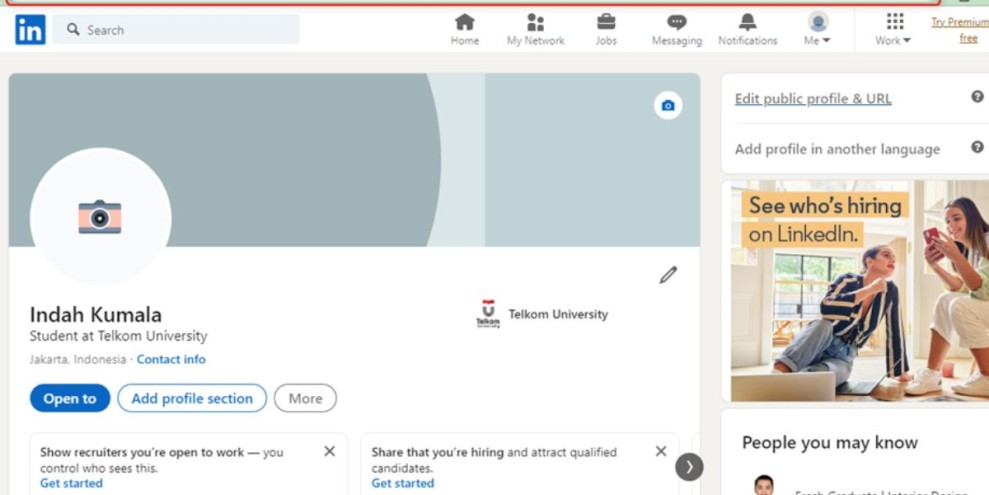This screenshot has height=495, width=989.
Task: Click the Student at Telkom University headline
Action: (118, 336)
